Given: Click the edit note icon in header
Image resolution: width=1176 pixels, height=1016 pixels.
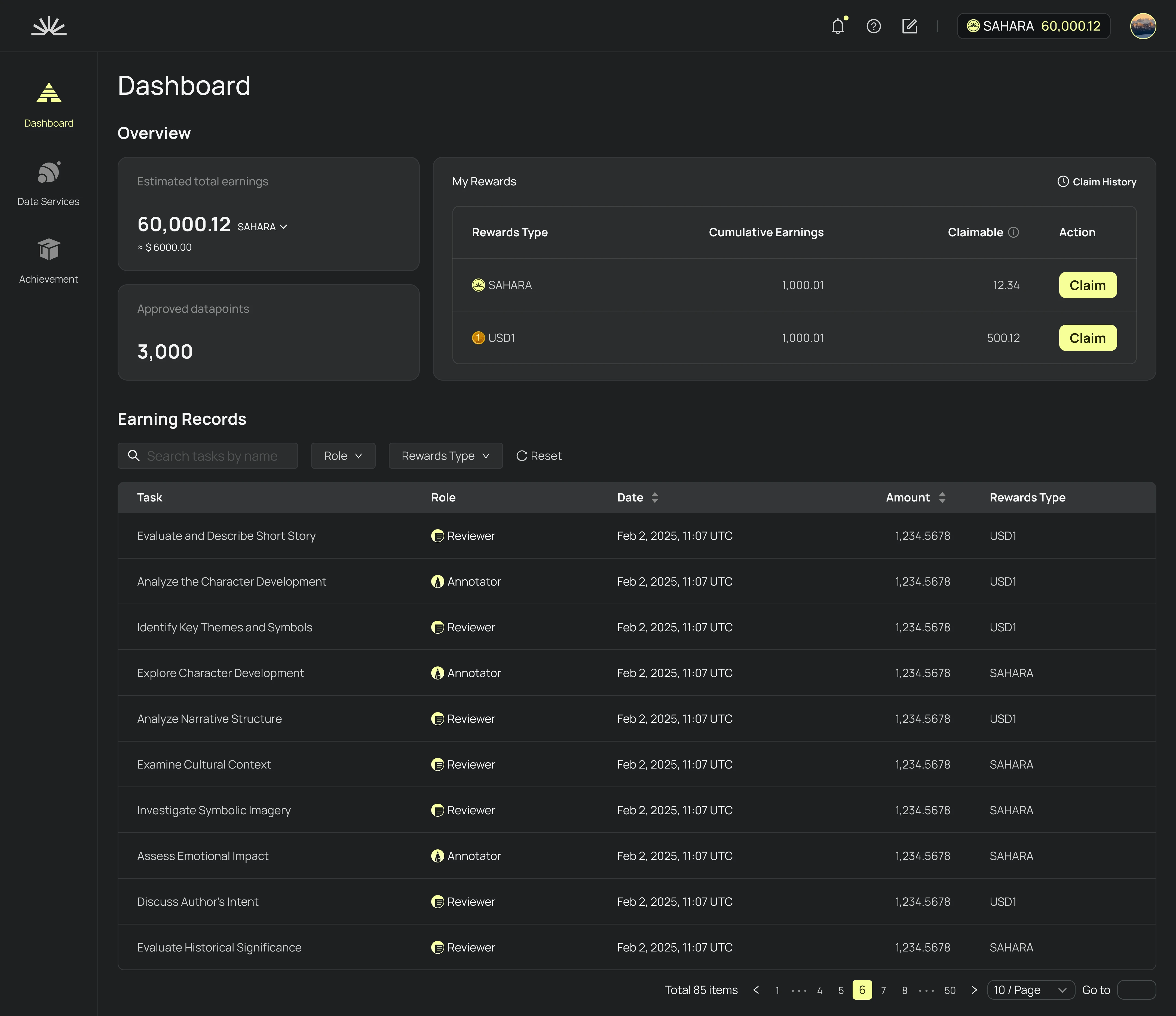Looking at the screenshot, I should (909, 26).
